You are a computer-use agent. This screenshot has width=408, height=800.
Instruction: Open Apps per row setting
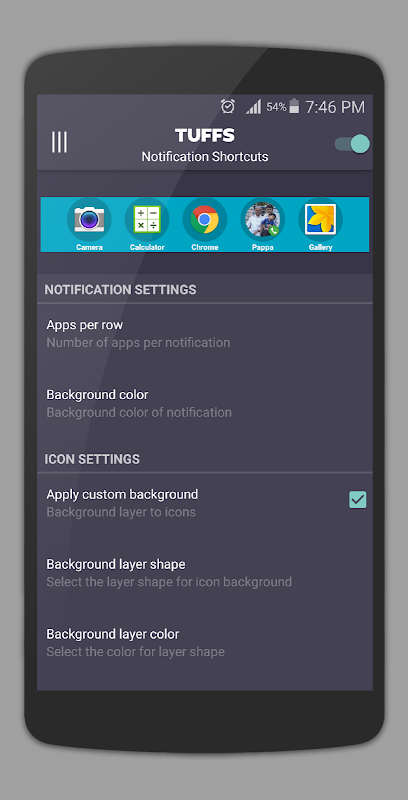pos(205,334)
